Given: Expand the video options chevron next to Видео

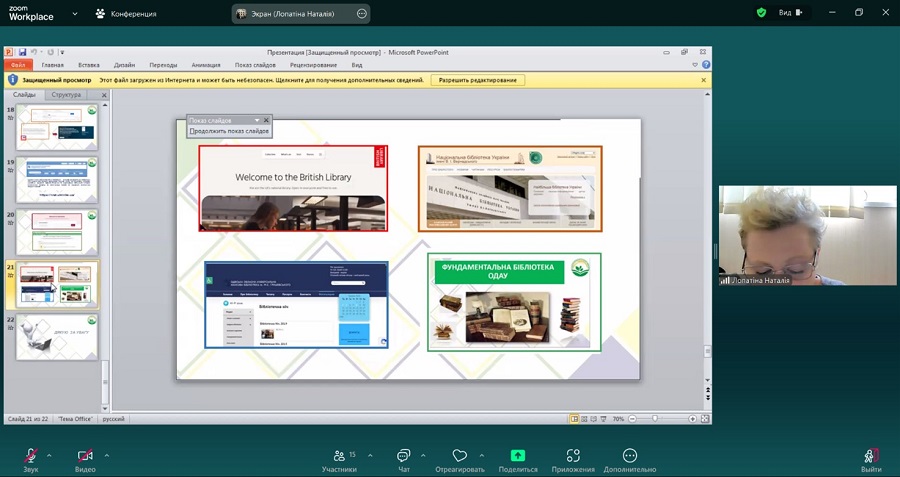Looking at the screenshot, I should 107,456.
